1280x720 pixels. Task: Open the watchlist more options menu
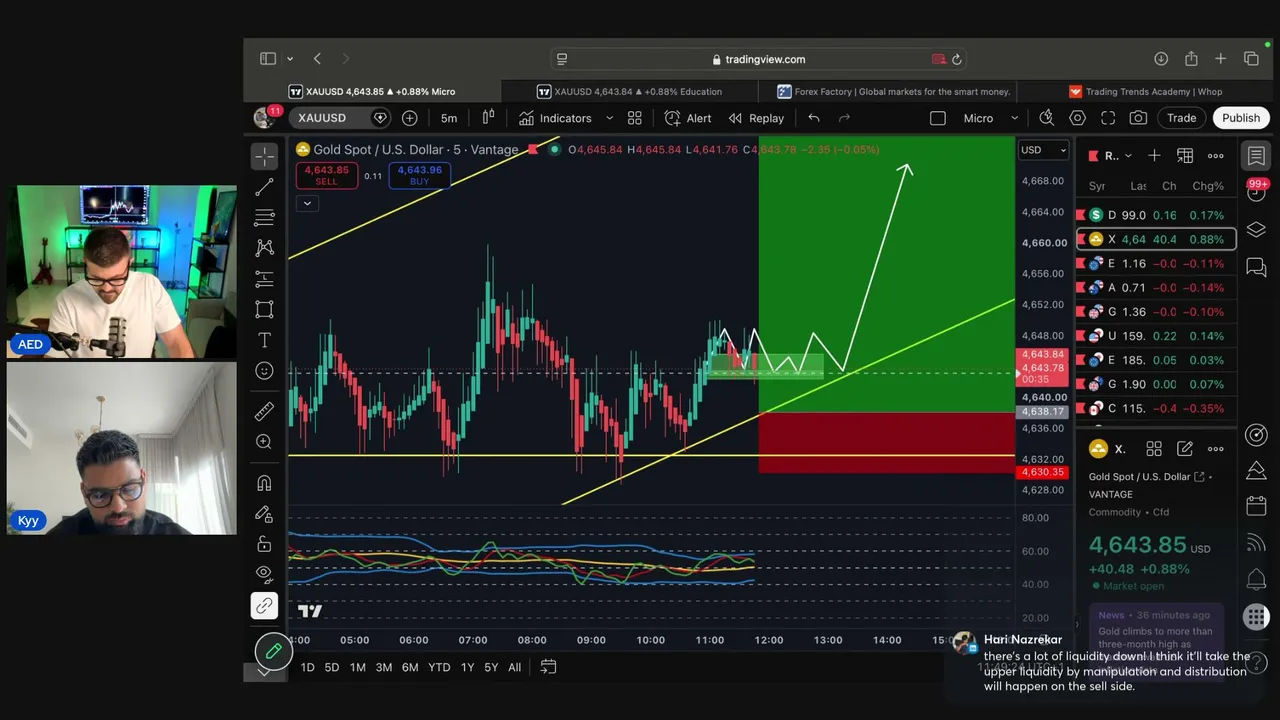(1216, 156)
